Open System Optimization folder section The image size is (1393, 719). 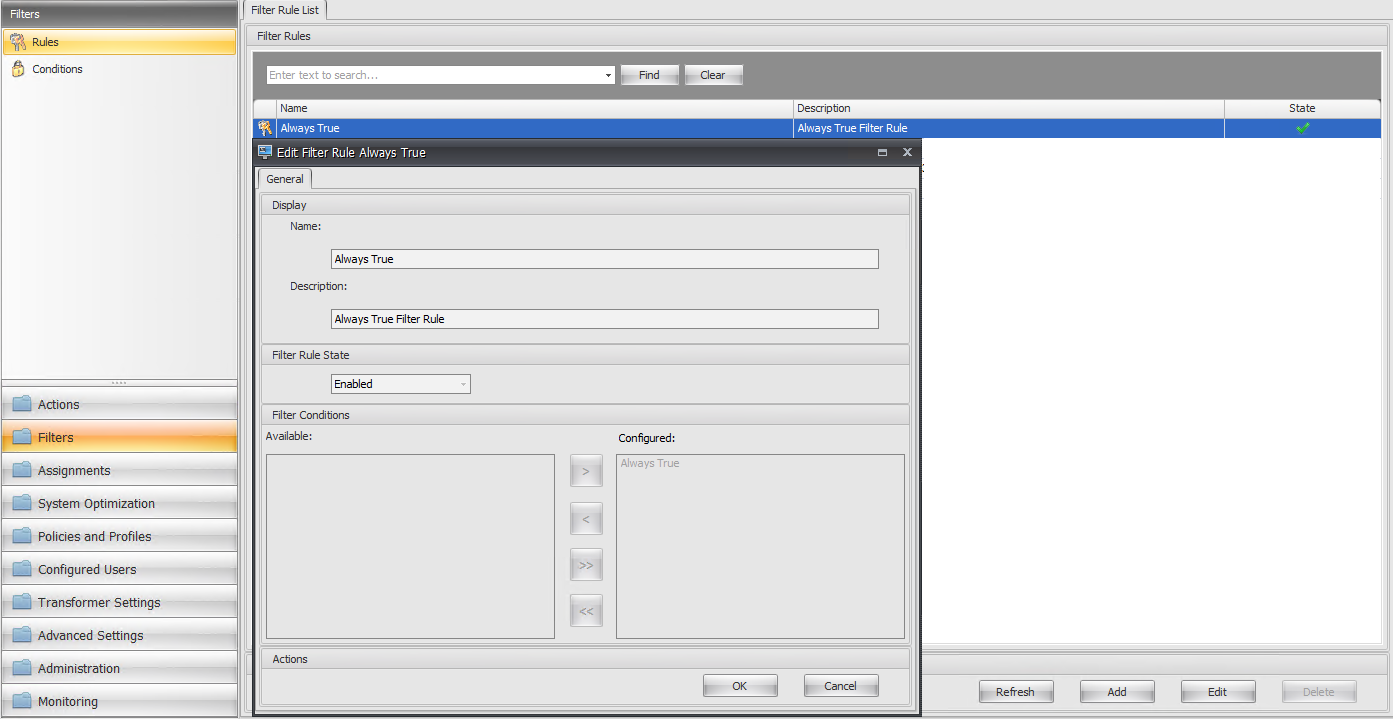[x=96, y=504]
